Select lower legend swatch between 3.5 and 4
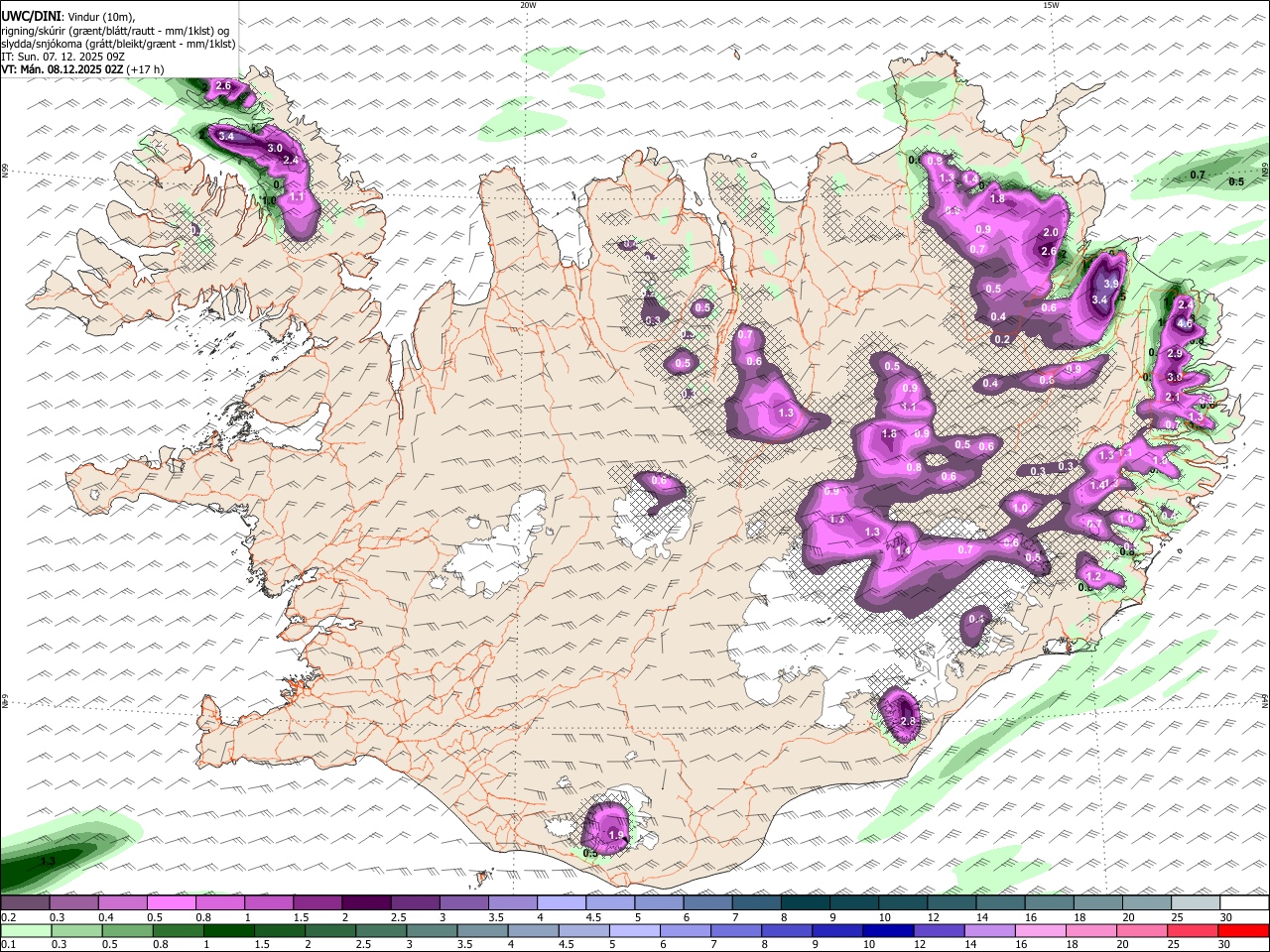Screen dimensions: 1270x952 pyautogui.click(x=482, y=930)
